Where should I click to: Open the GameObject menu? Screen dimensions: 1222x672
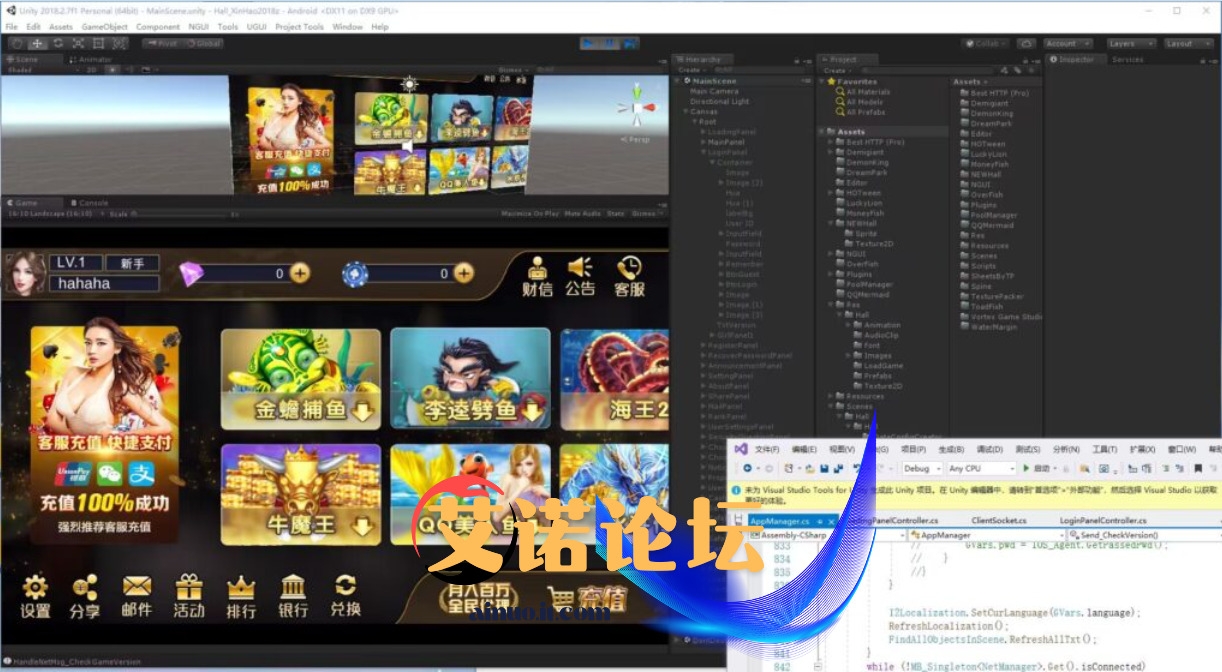pos(106,27)
